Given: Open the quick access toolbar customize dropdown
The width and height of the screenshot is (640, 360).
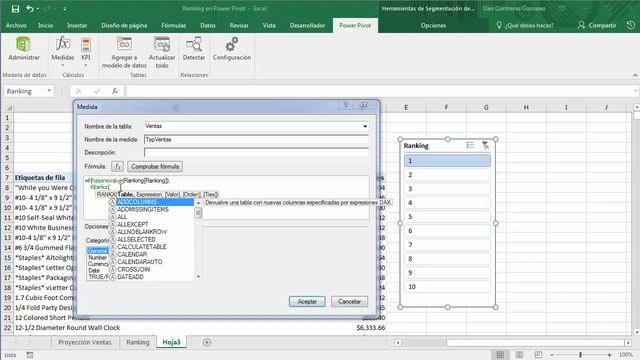Looking at the screenshot, I should pos(64,9).
